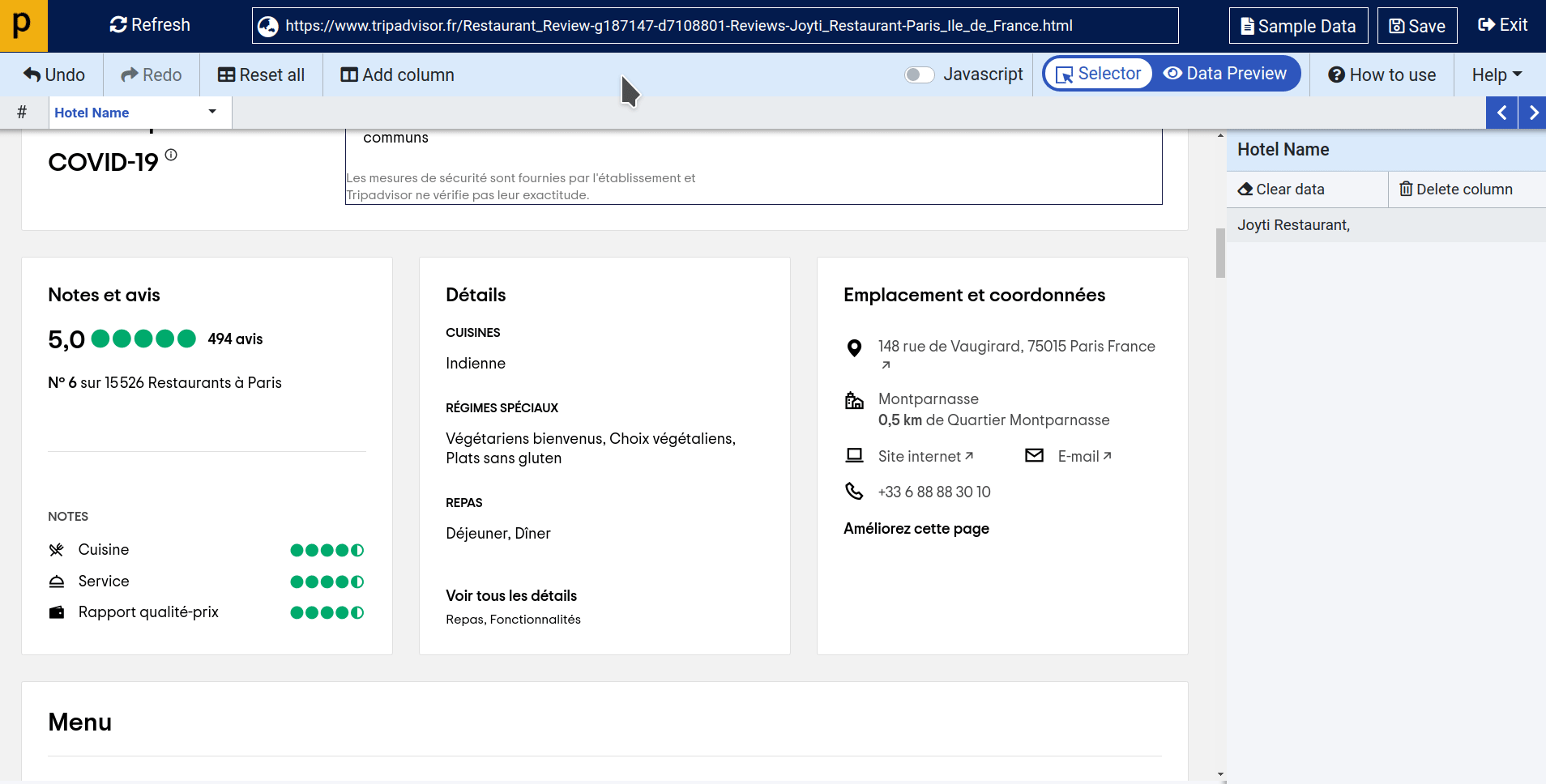Open Sample Data
Screen dimensions: 1546x784
point(1298,26)
